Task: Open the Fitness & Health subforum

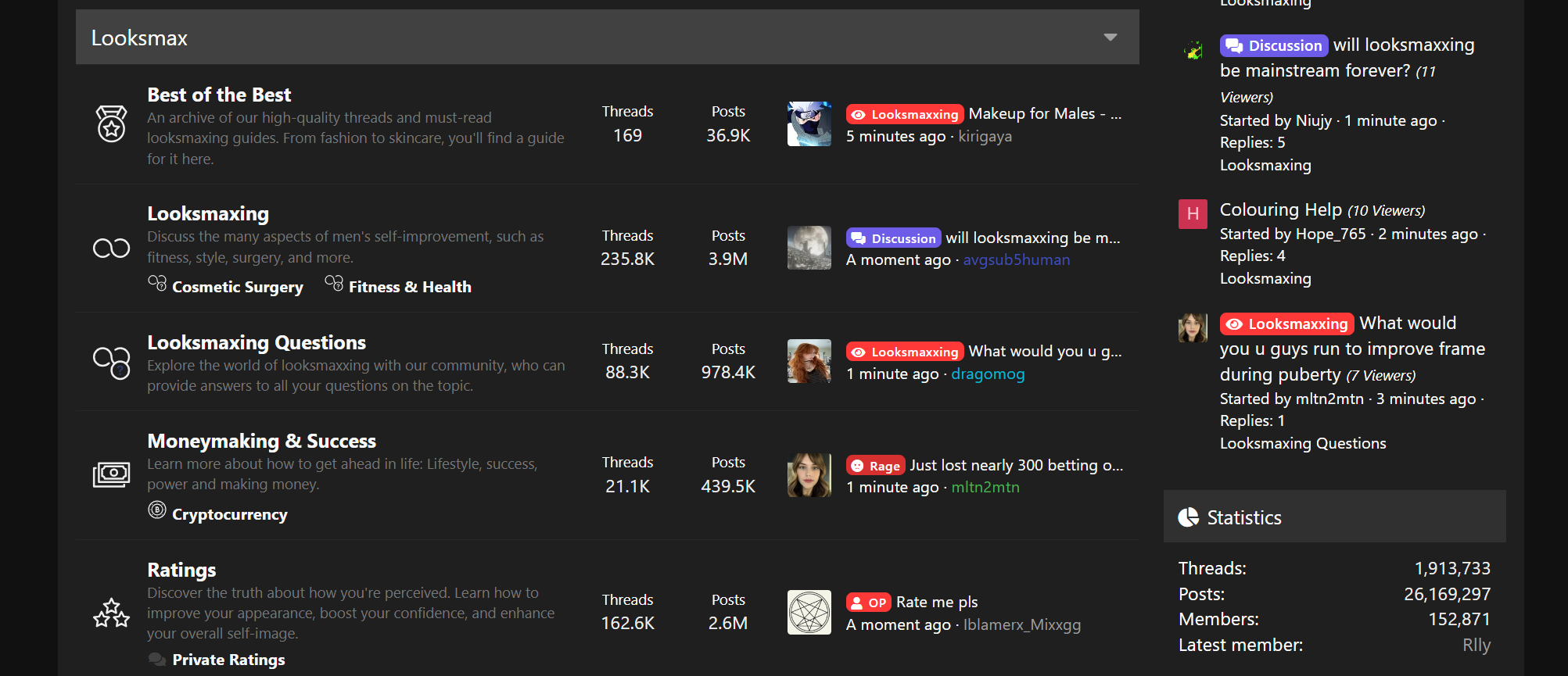Action: point(410,287)
